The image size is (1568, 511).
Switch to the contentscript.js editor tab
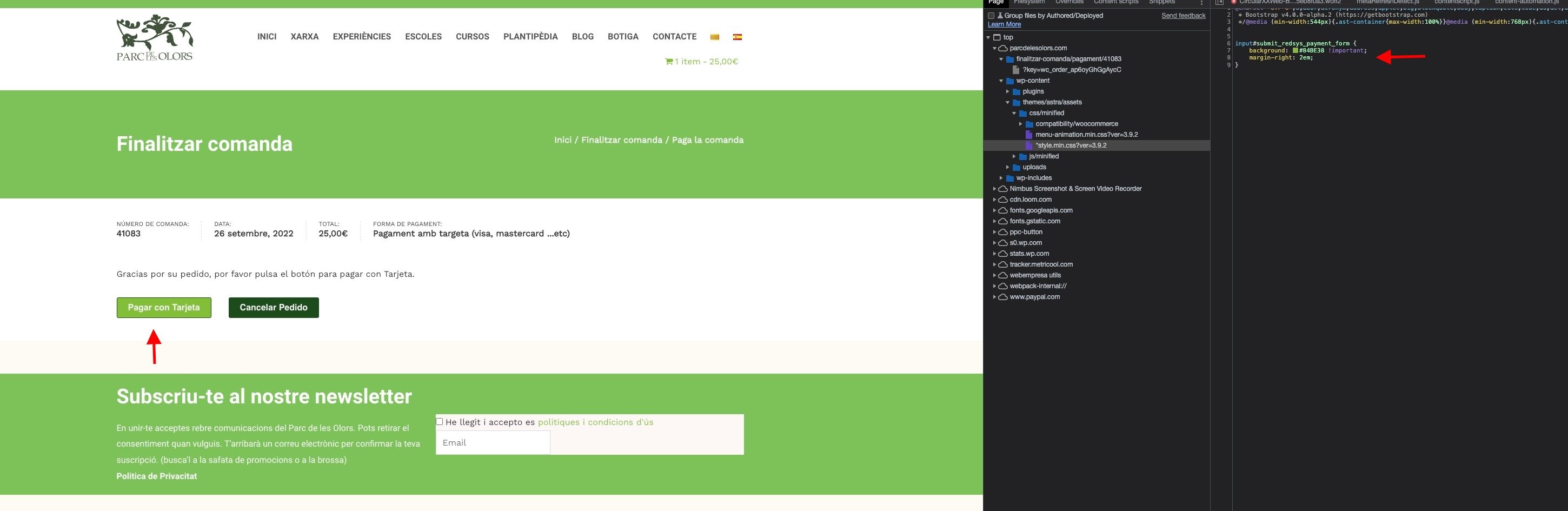tap(1457, 3)
